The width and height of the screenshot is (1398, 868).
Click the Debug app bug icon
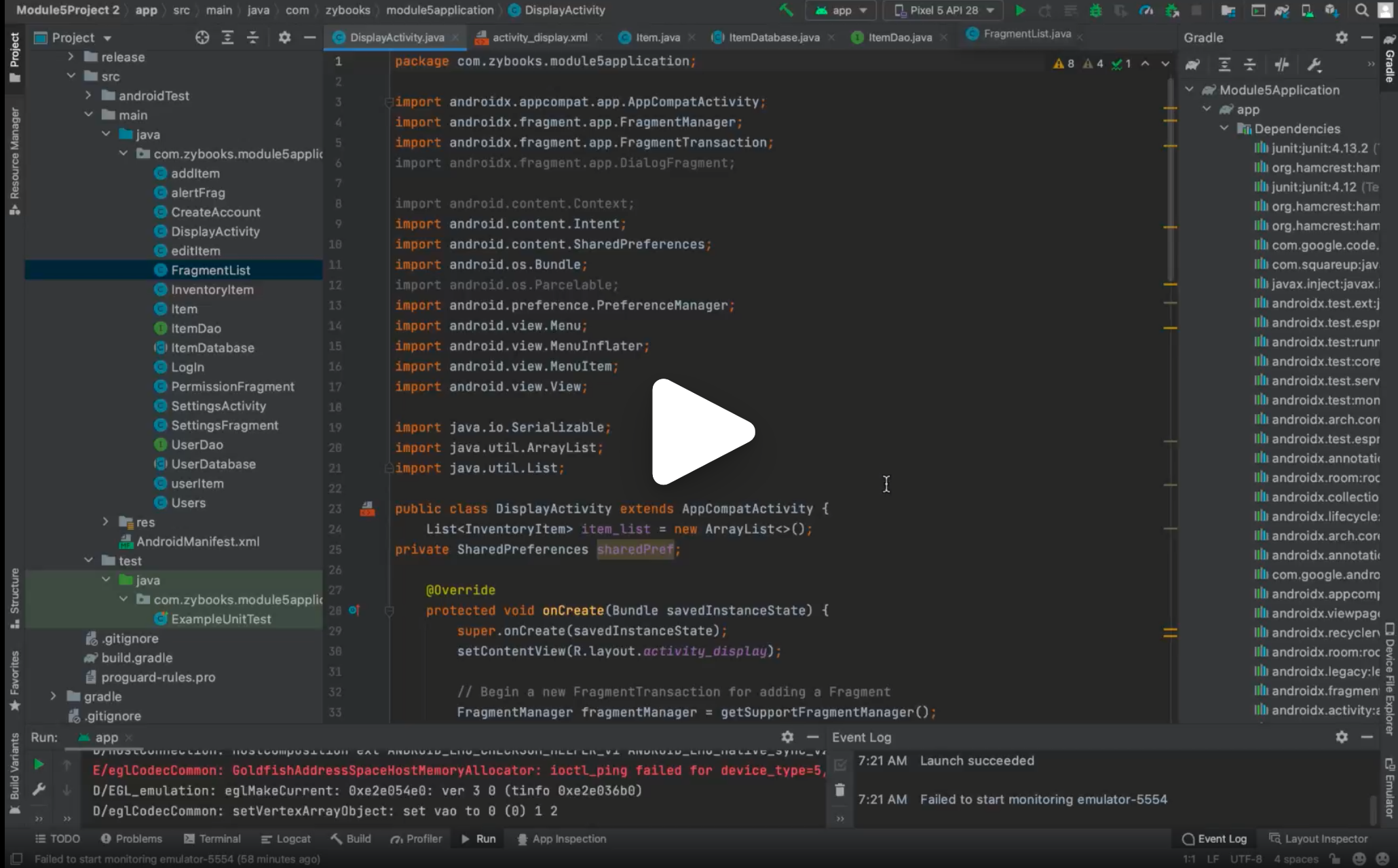pyautogui.click(x=1095, y=10)
